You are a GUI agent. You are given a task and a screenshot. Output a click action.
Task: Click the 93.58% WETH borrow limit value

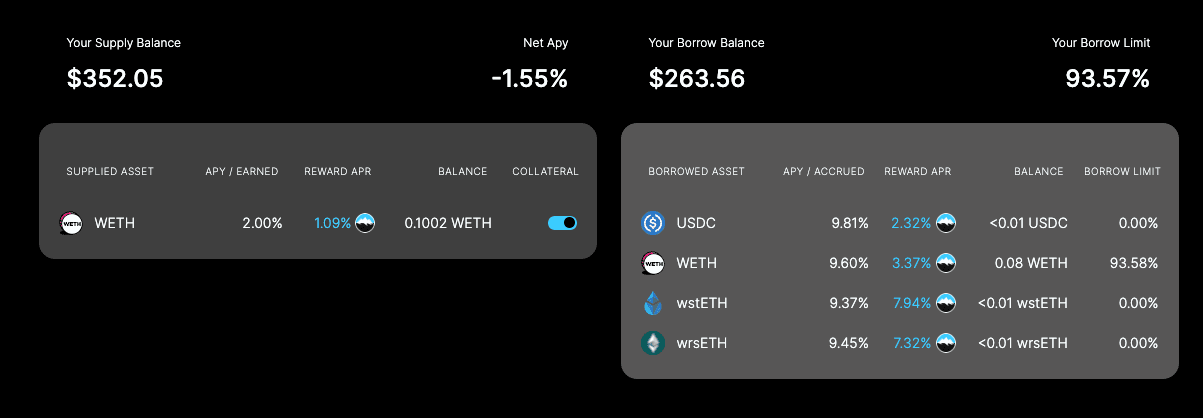(x=1133, y=263)
